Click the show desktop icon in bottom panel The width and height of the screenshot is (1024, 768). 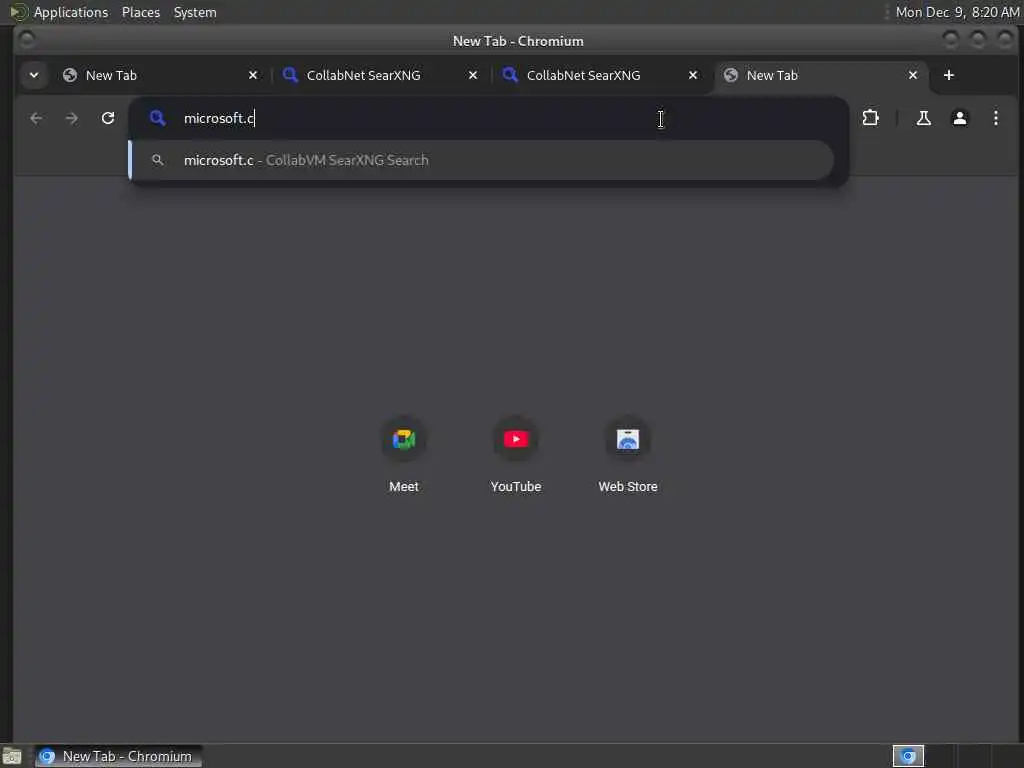tap(12, 757)
